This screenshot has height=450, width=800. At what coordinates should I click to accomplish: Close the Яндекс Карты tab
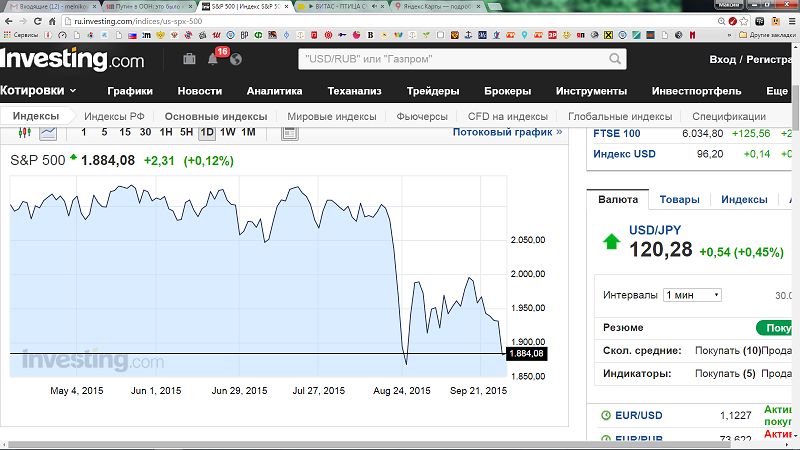point(479,7)
